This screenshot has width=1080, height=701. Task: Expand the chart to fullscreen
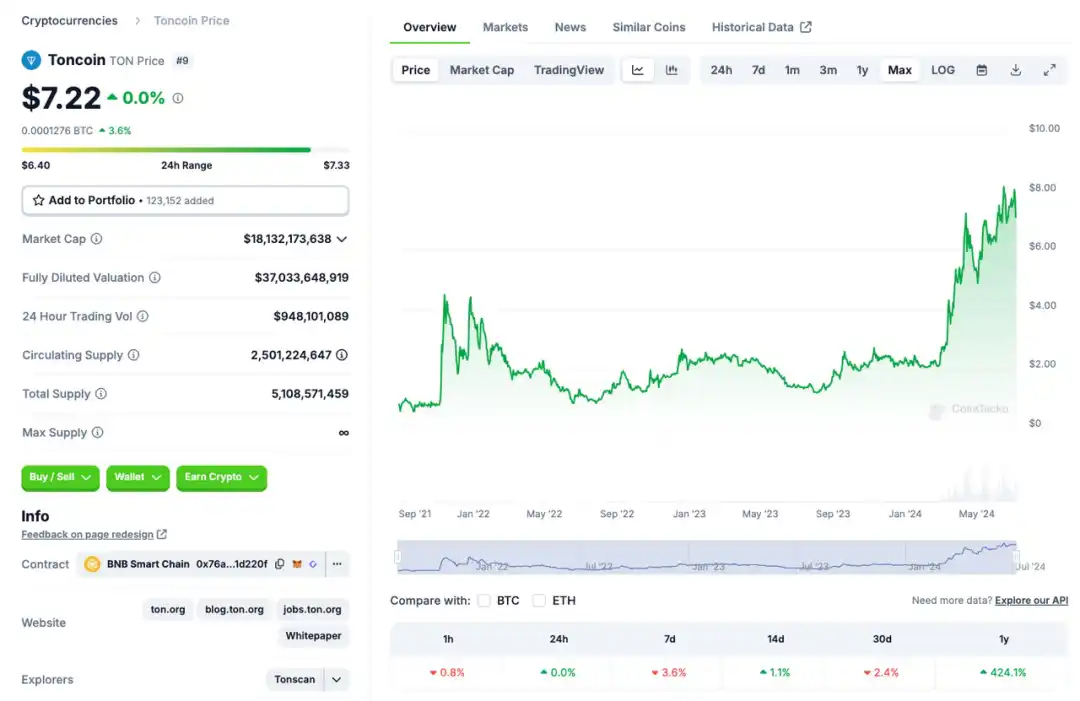[x=1050, y=70]
